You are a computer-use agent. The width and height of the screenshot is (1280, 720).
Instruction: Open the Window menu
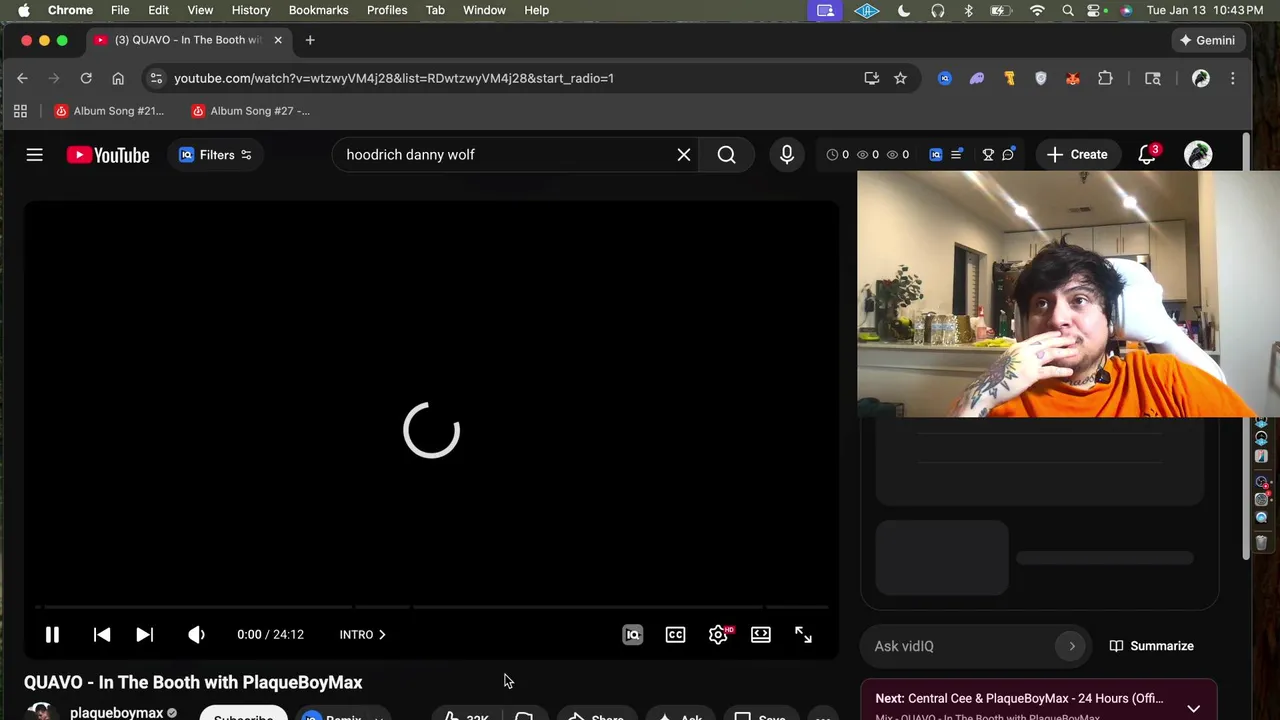[x=484, y=10]
